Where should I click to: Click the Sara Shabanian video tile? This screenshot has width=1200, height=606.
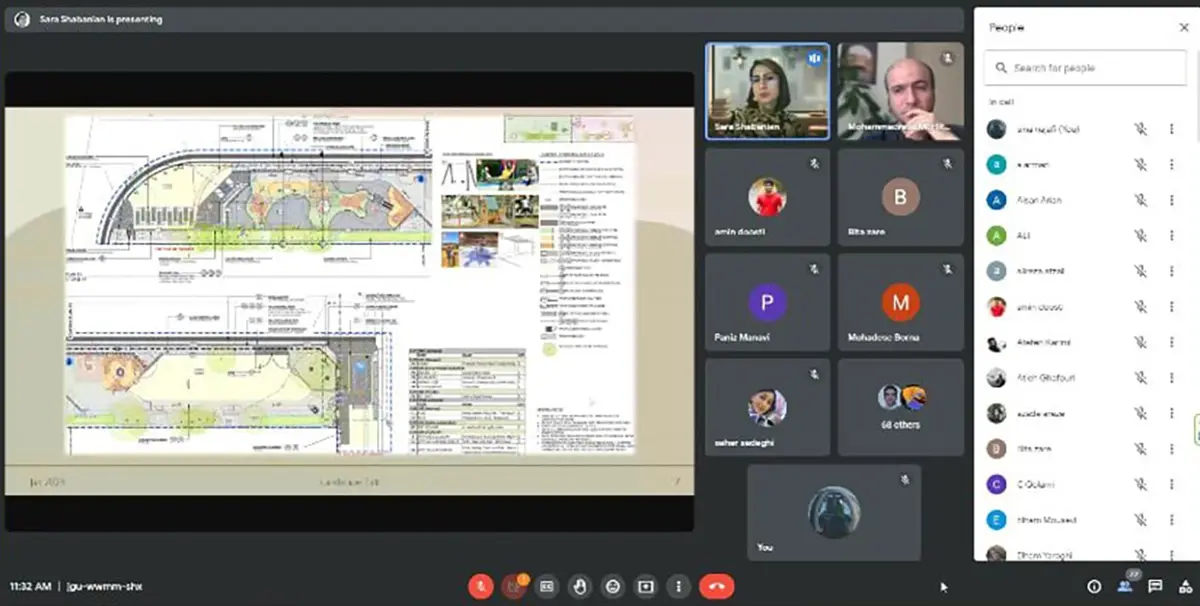pos(767,91)
